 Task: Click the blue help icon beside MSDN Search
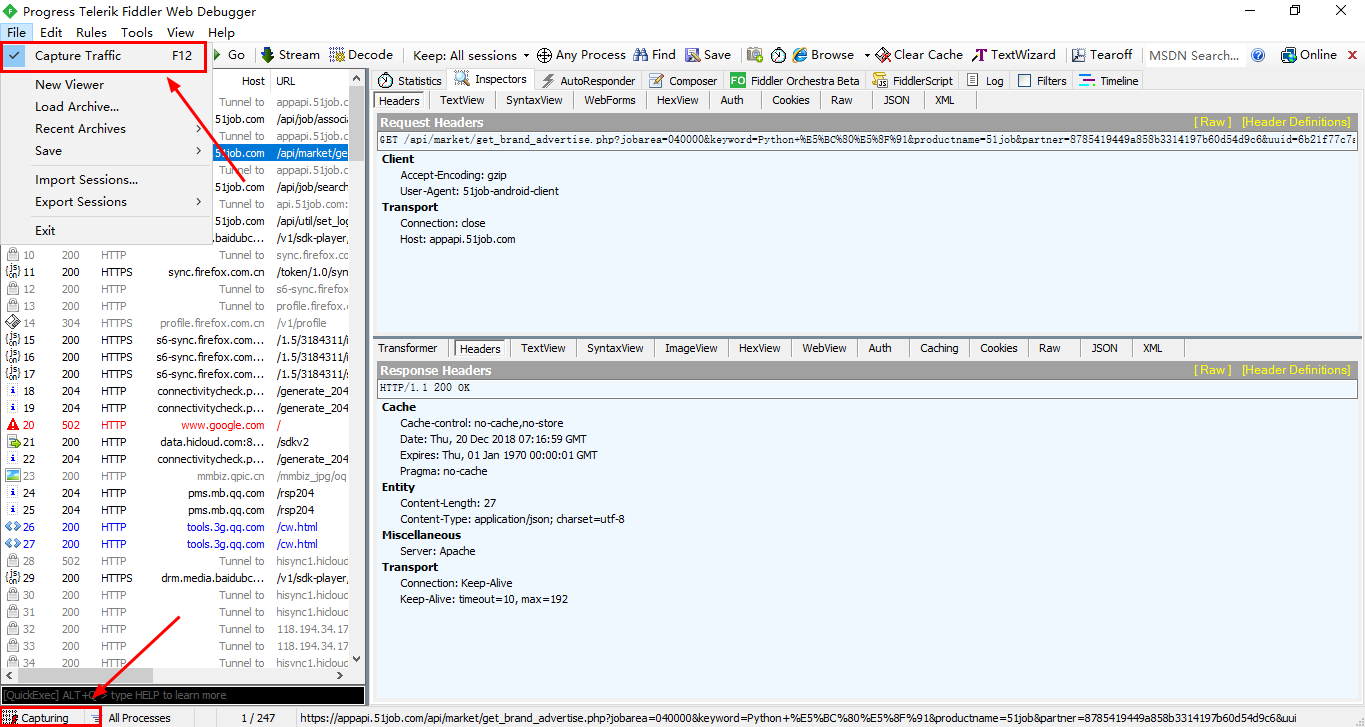point(1258,55)
